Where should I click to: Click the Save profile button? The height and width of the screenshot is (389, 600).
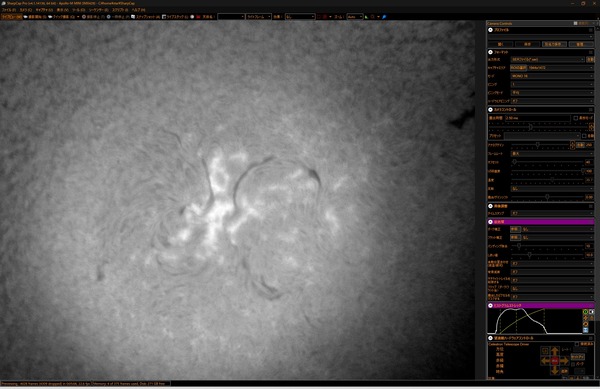click(x=527, y=44)
